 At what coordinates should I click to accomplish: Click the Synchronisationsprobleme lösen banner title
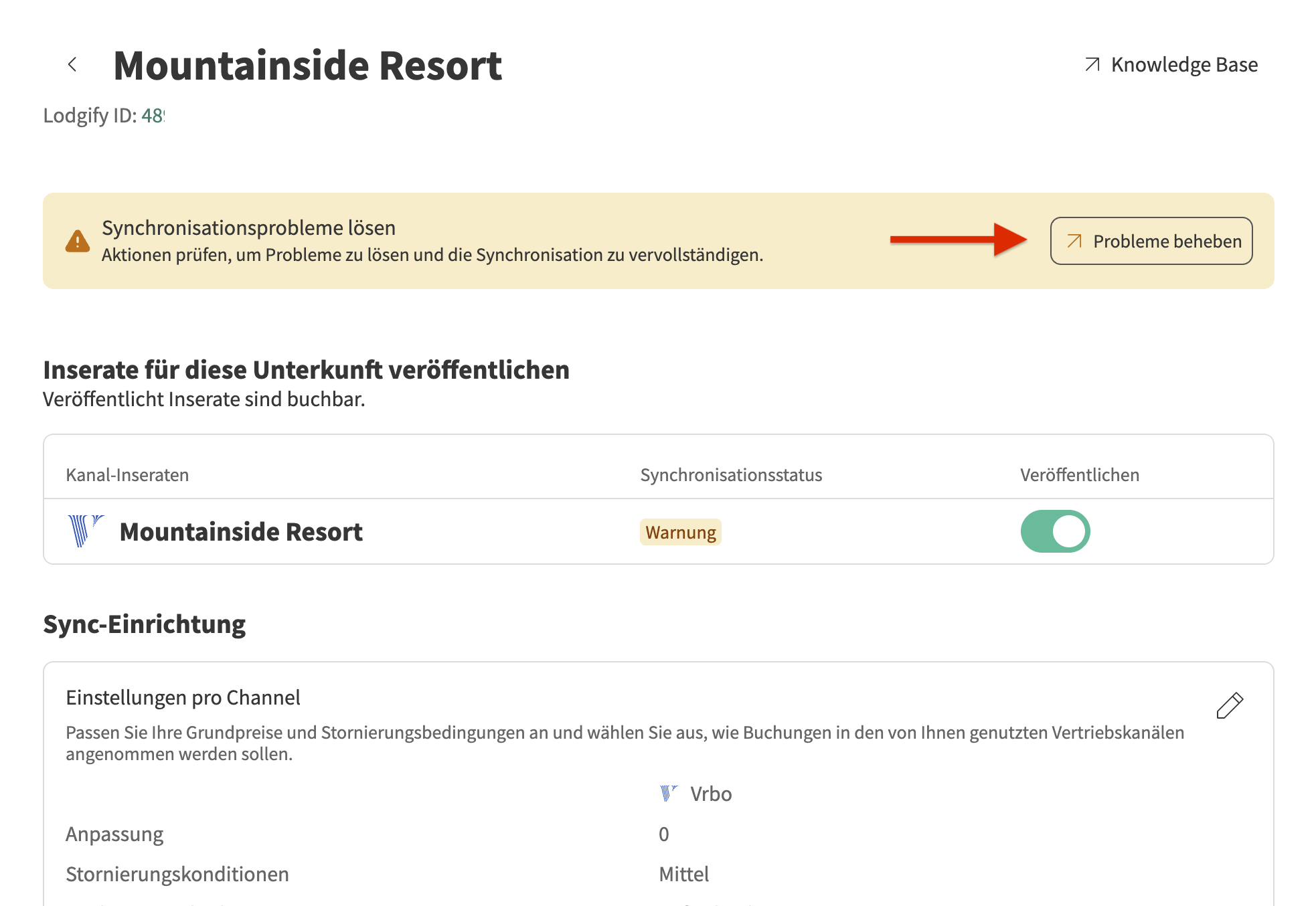coord(248,228)
